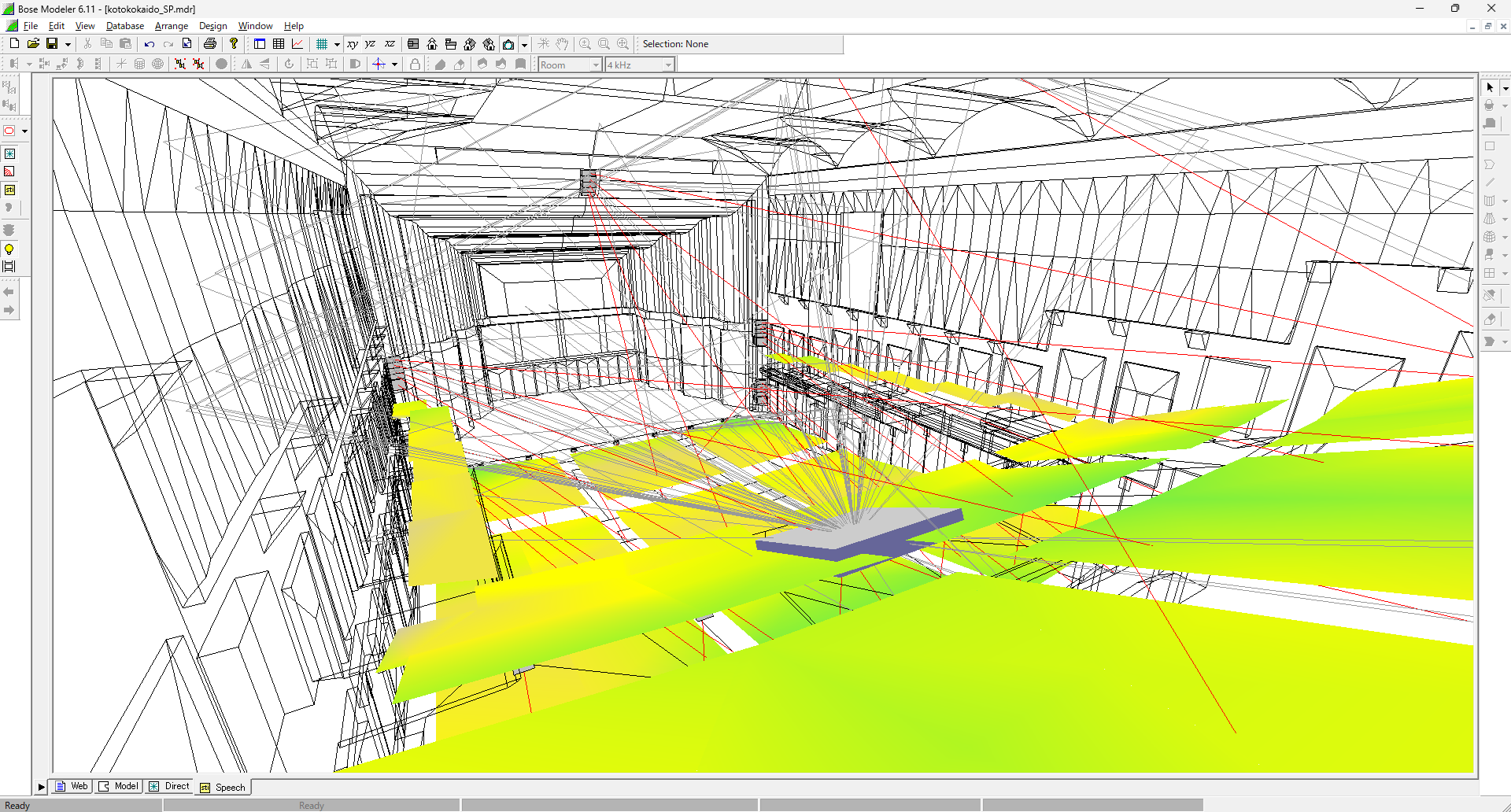Click the purple listener platform in model
Screen dimensions: 1511x812
coord(858,537)
